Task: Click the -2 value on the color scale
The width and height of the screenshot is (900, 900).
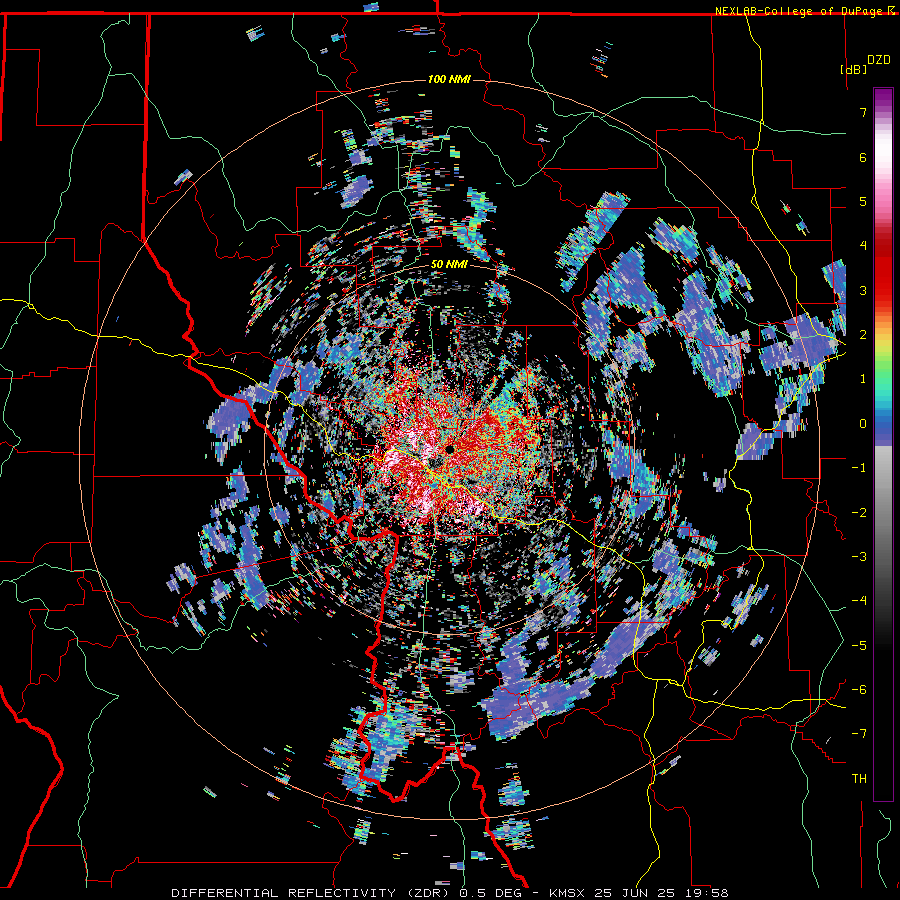Action: [859, 512]
